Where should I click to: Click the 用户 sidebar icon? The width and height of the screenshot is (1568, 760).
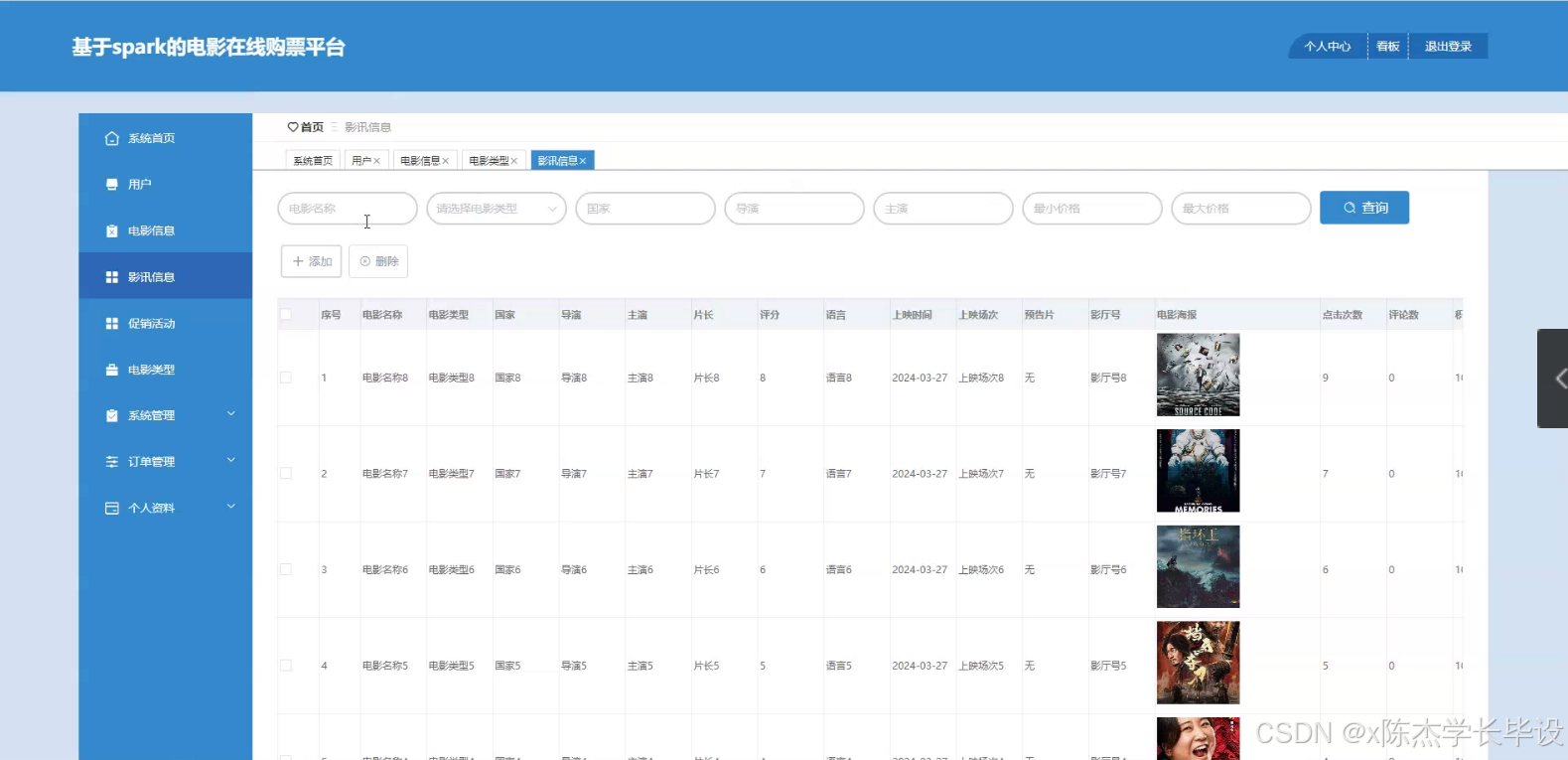112,184
